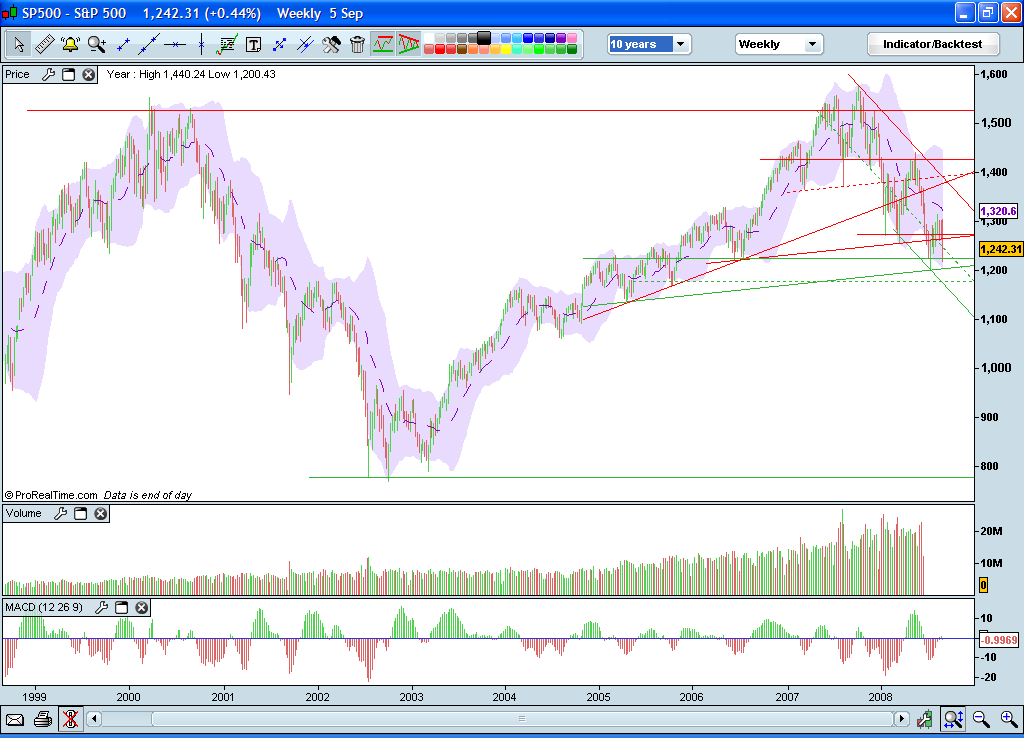Click the 1,320.6 purple value tag
The image size is (1024, 738).
click(999, 211)
